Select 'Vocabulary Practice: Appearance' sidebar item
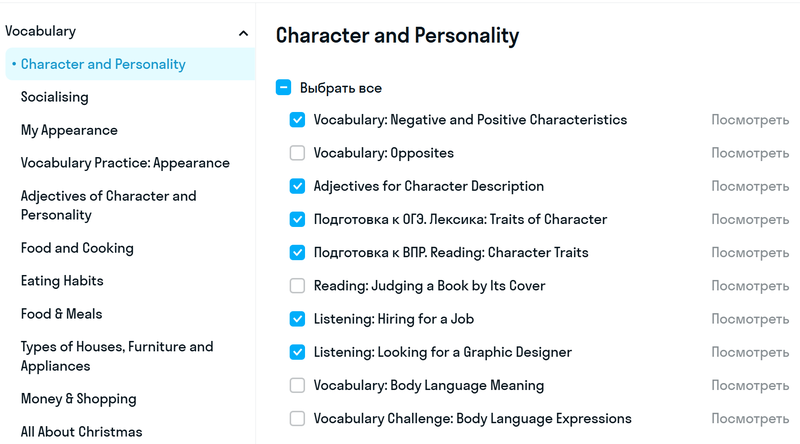This screenshot has height=444, width=800. [125, 163]
